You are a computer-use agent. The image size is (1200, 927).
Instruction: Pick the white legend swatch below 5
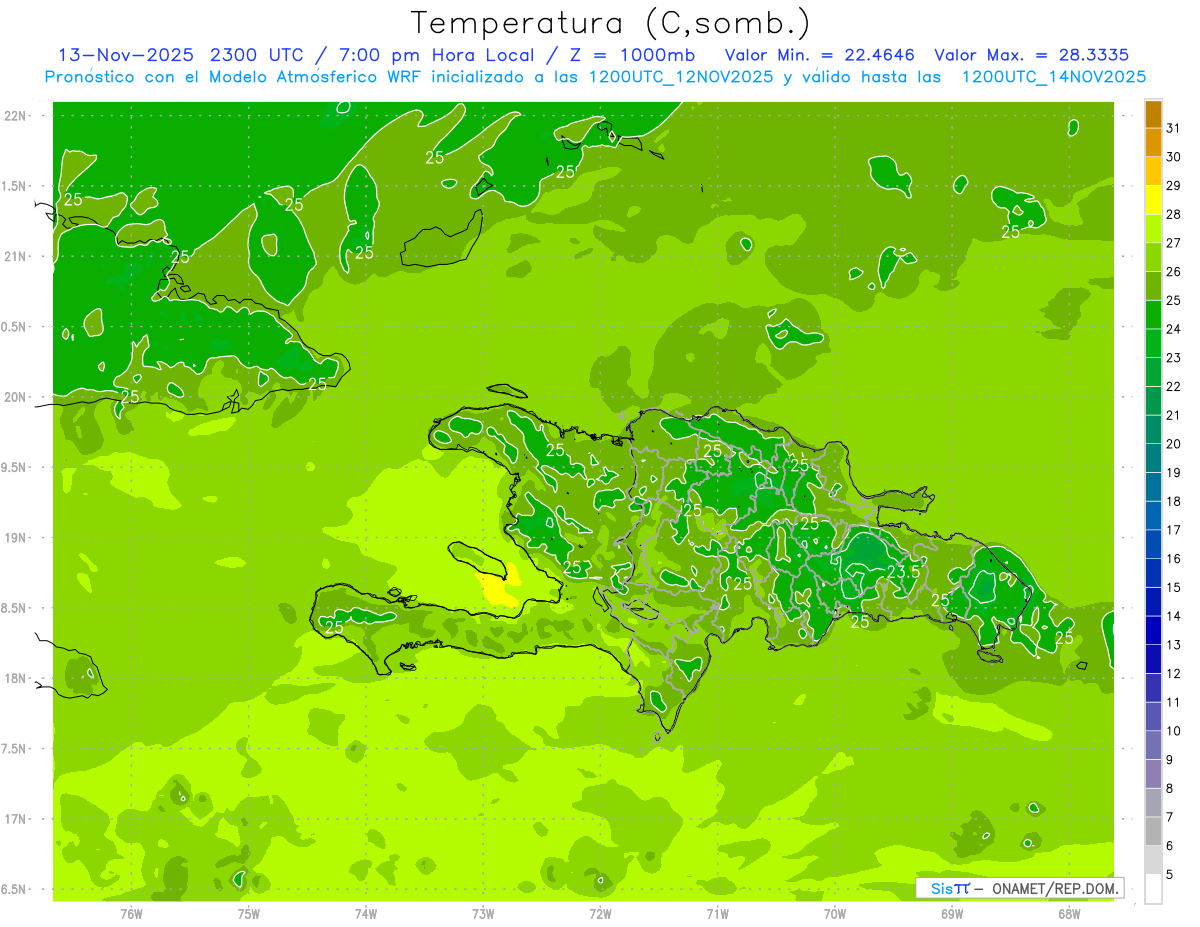point(1153,889)
